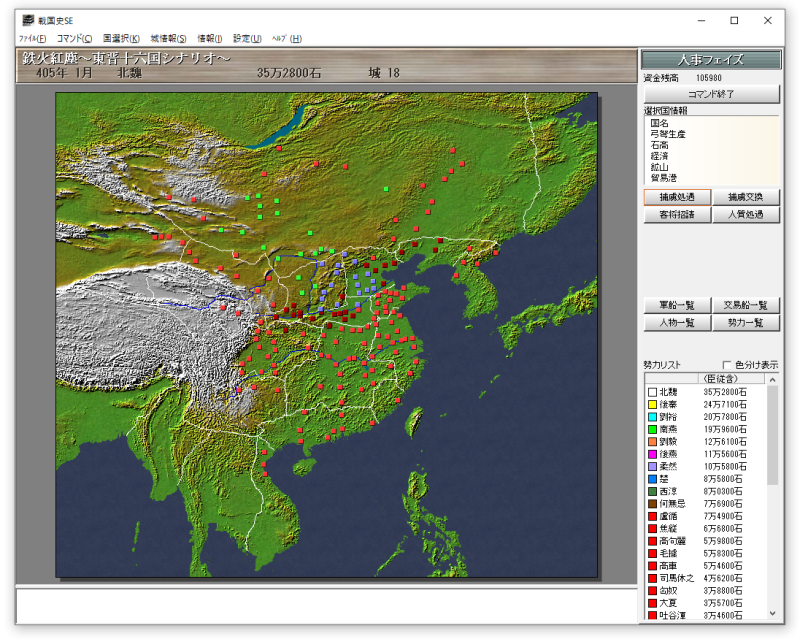Viewport: 800px width, 639px height.
Task: Click the コマンド終了 button
Action: tap(711, 94)
